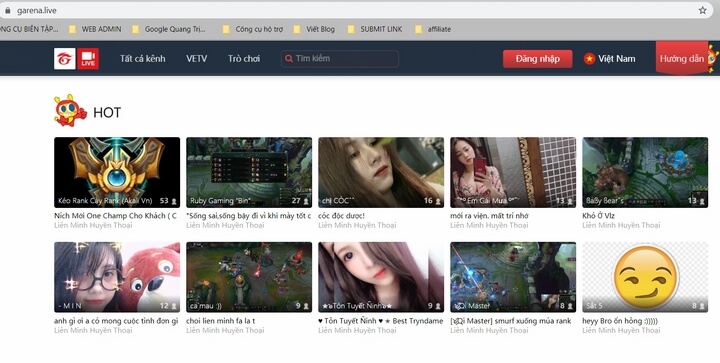The image size is (720, 363).
Task: Open the Tôn Tuyết Ninh stream thumbnail
Action: pyautogui.click(x=381, y=277)
